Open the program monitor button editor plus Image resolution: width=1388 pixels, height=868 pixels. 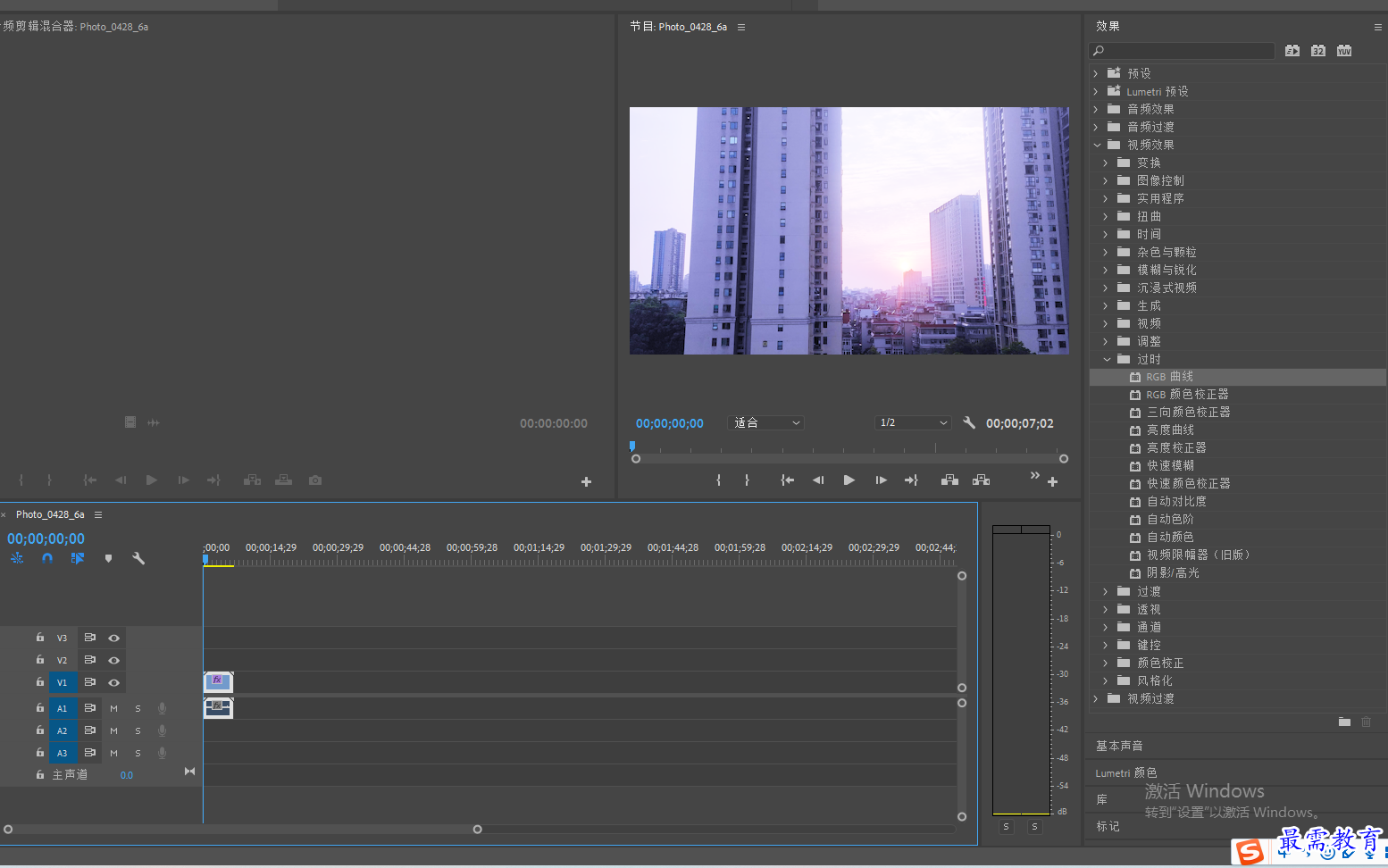(x=1053, y=482)
